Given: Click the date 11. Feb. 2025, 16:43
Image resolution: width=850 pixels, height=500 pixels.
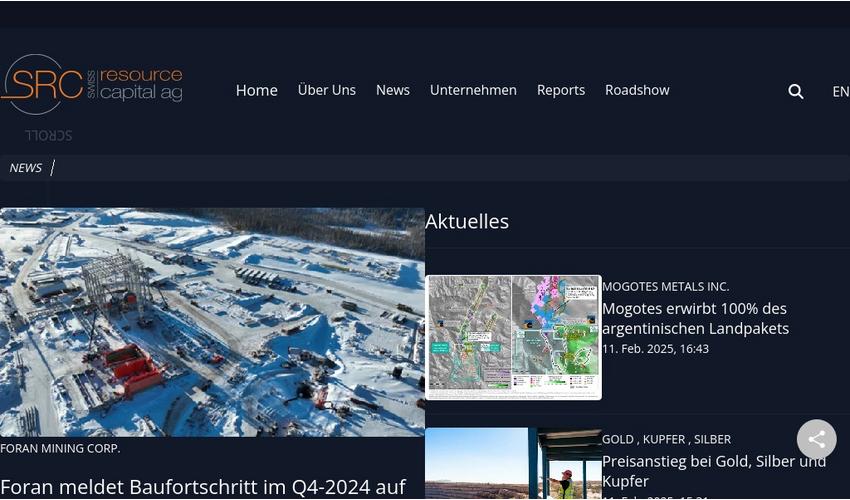Looking at the screenshot, I should pos(655,349).
